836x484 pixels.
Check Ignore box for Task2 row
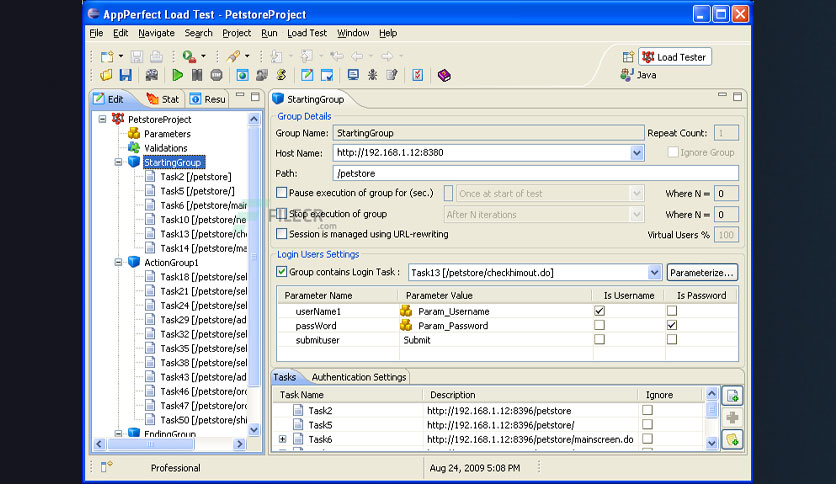click(647, 410)
